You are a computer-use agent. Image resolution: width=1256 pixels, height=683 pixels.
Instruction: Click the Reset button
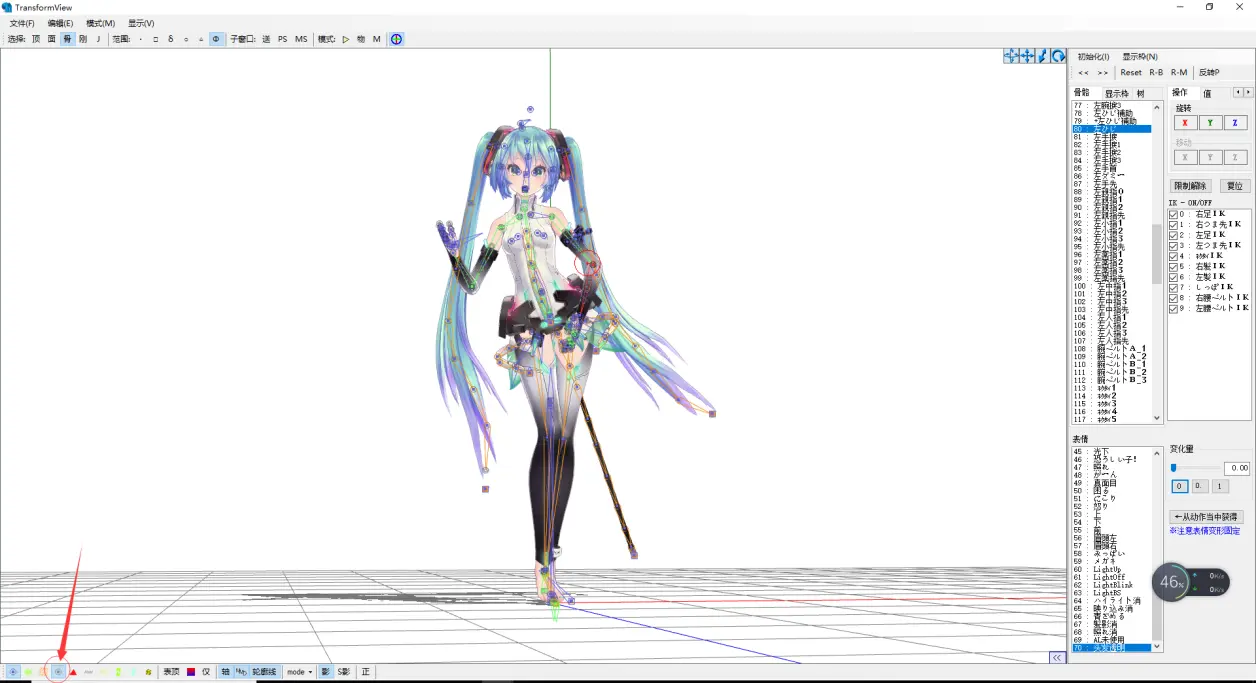pyautogui.click(x=1131, y=72)
